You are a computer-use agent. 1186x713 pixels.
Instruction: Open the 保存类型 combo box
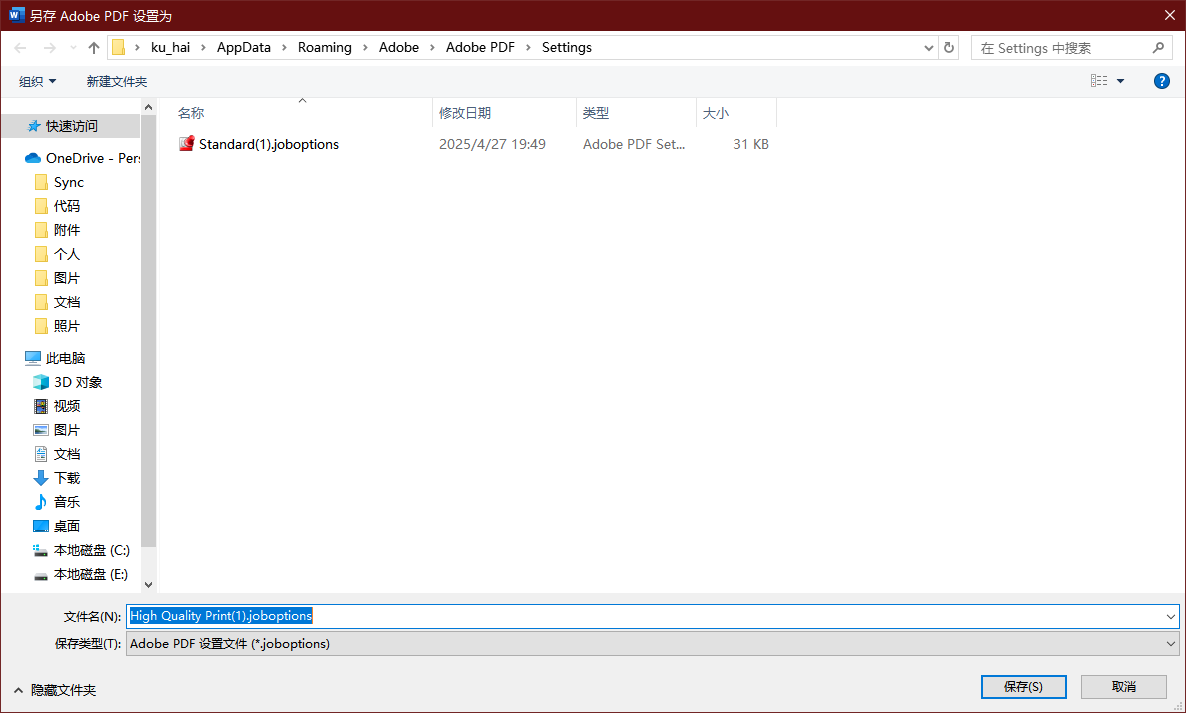pos(652,643)
